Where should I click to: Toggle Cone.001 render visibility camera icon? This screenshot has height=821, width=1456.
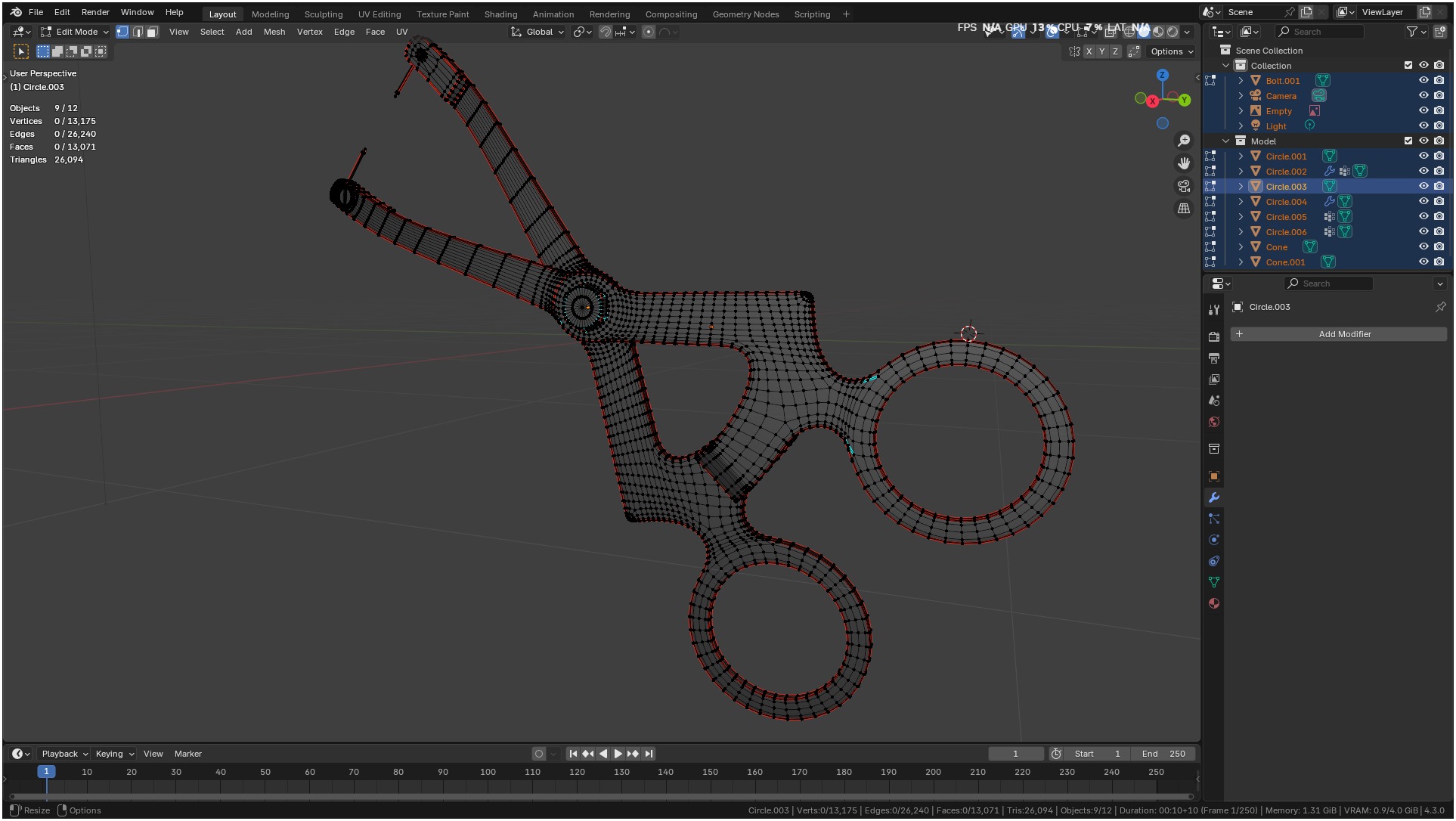1439,262
